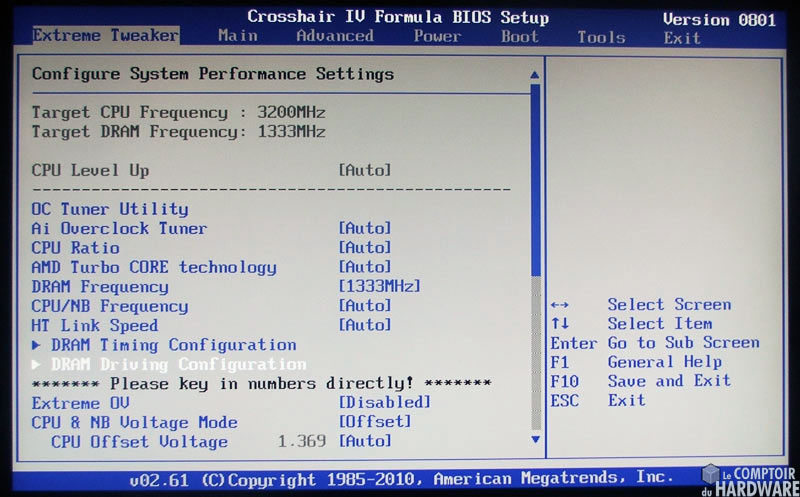Expand DRAM Driving Configuration submenu arrow
The width and height of the screenshot is (800, 497).
tap(36, 364)
